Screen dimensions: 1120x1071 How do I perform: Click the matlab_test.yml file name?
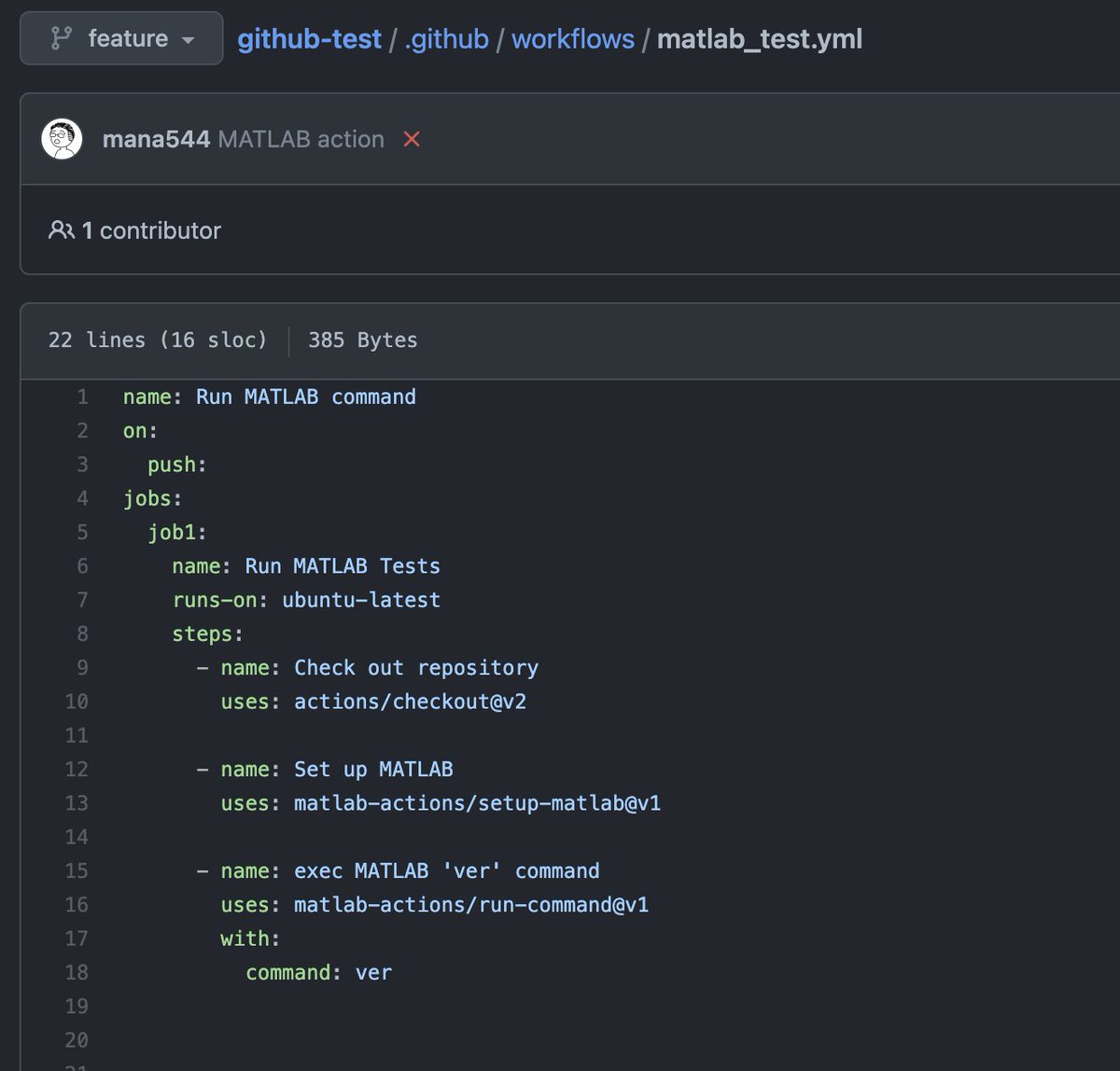click(760, 39)
